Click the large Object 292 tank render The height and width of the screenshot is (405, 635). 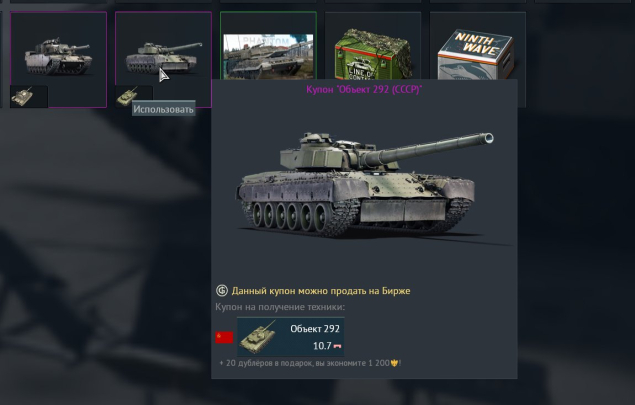pos(364,184)
